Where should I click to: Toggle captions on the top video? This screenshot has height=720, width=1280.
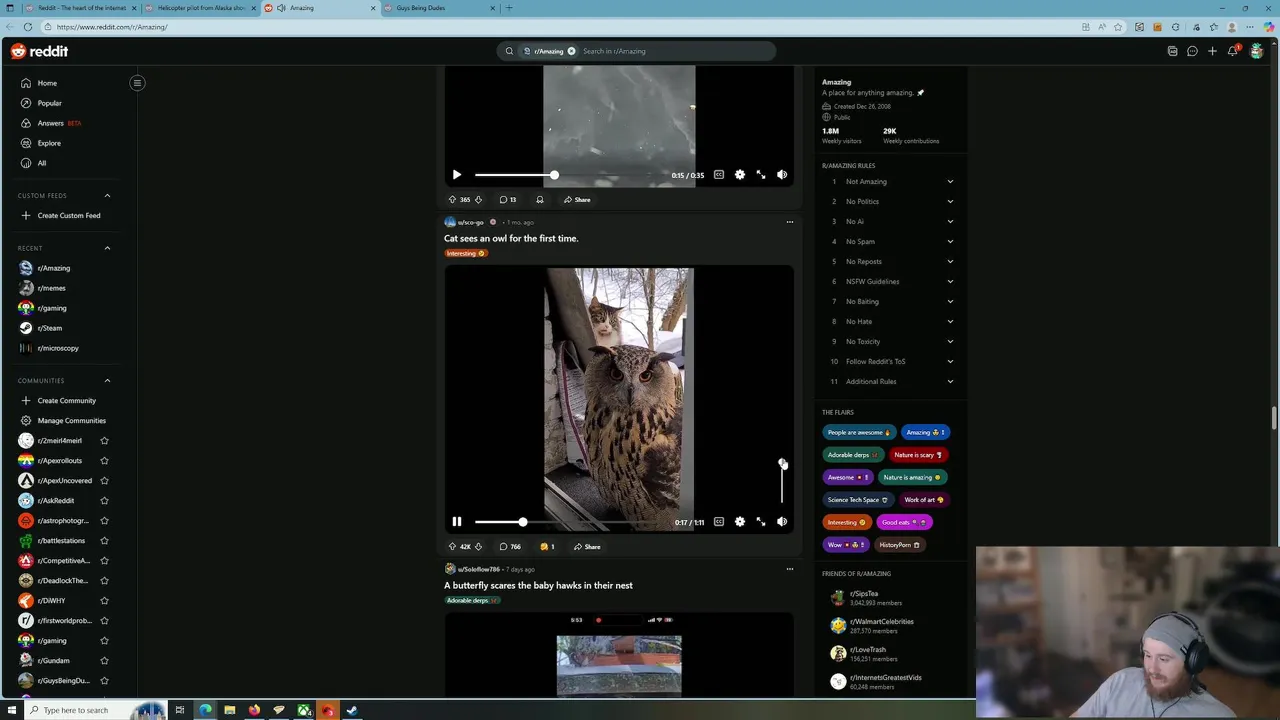click(x=719, y=175)
